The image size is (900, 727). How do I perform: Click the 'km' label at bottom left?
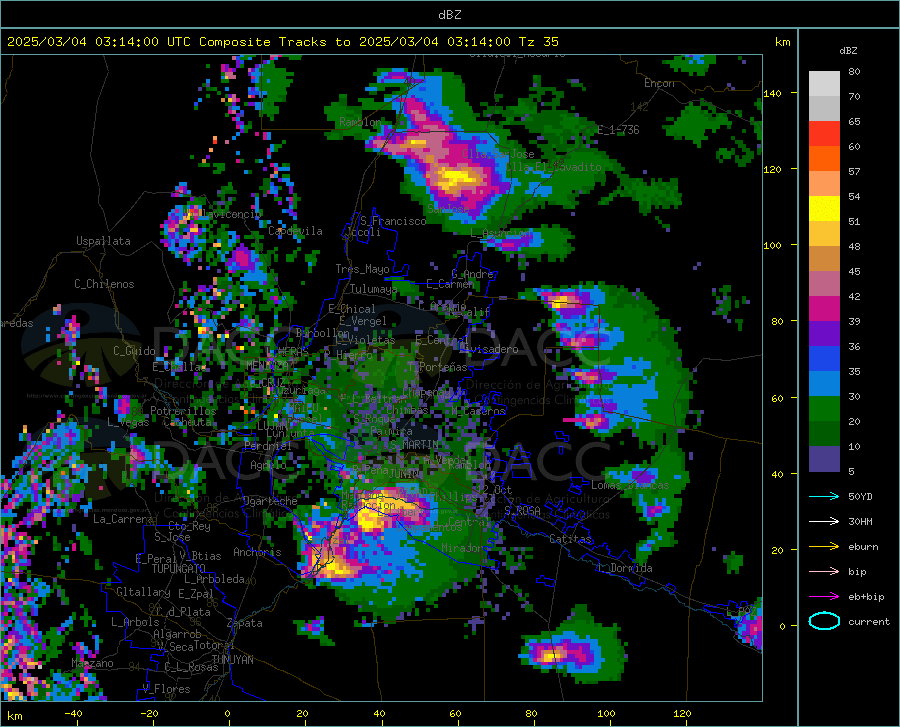14,716
